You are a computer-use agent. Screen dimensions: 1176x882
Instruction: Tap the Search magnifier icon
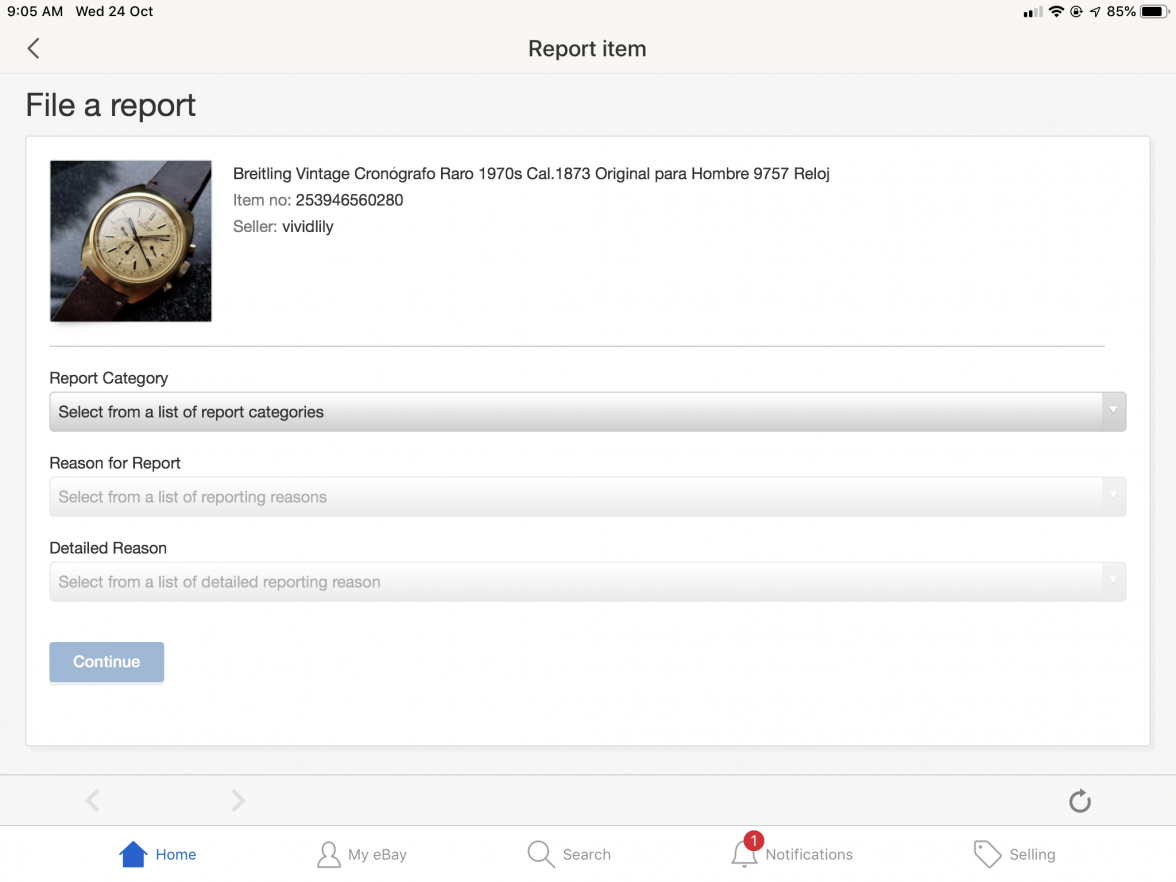click(541, 854)
